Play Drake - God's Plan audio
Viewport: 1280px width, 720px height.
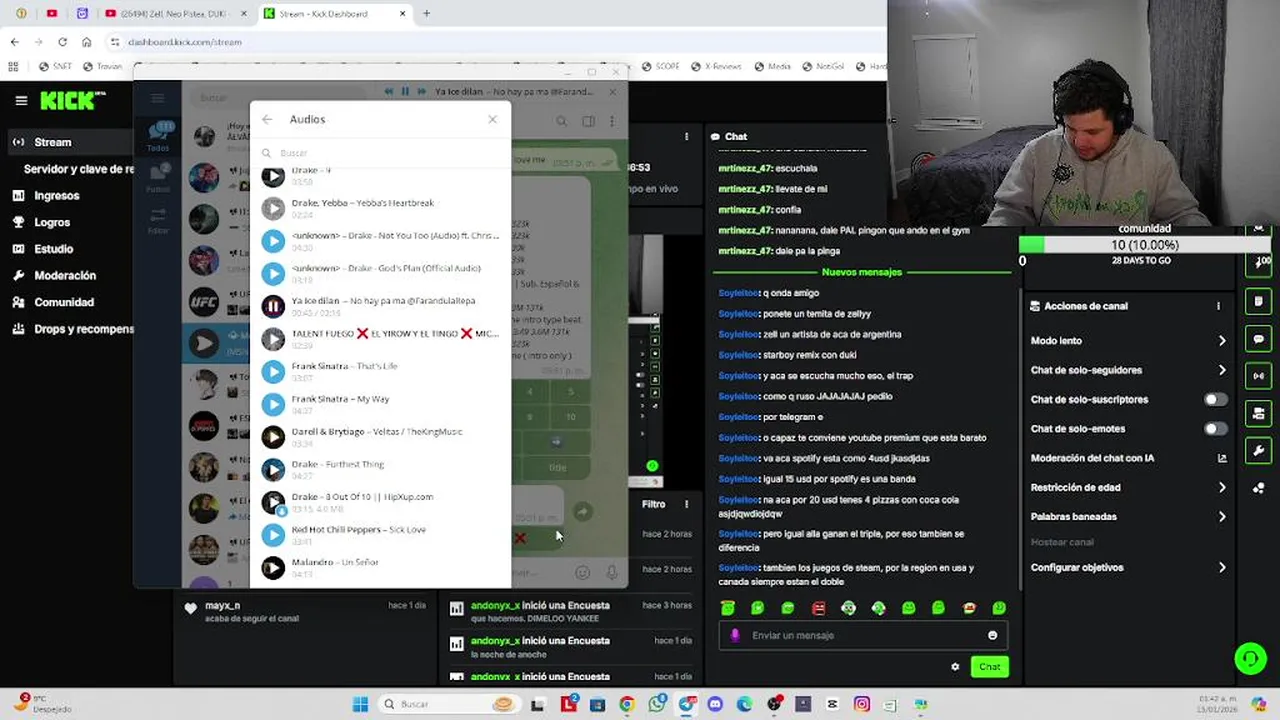[273, 273]
